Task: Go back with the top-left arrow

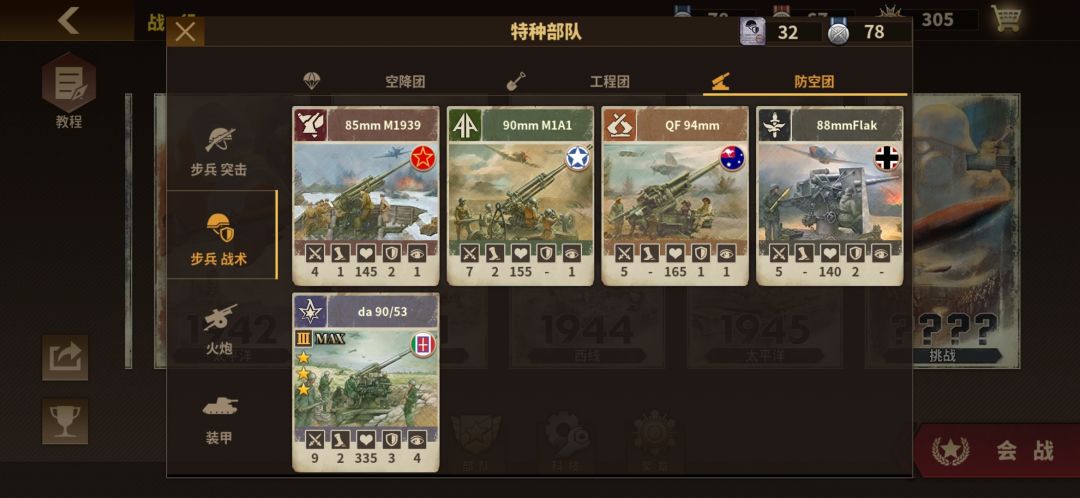Action: click(x=68, y=21)
